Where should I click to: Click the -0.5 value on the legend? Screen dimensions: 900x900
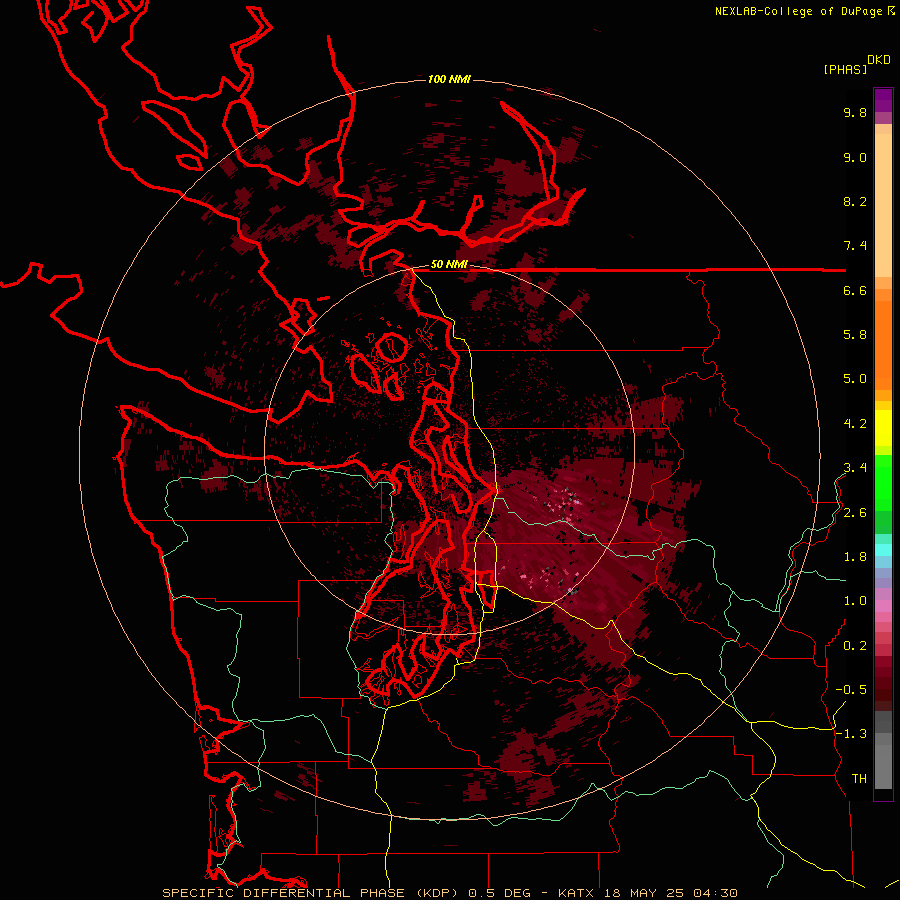coord(851,690)
